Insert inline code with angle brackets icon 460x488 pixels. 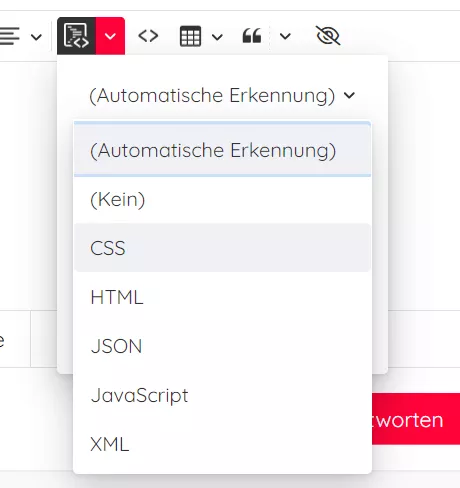point(148,36)
